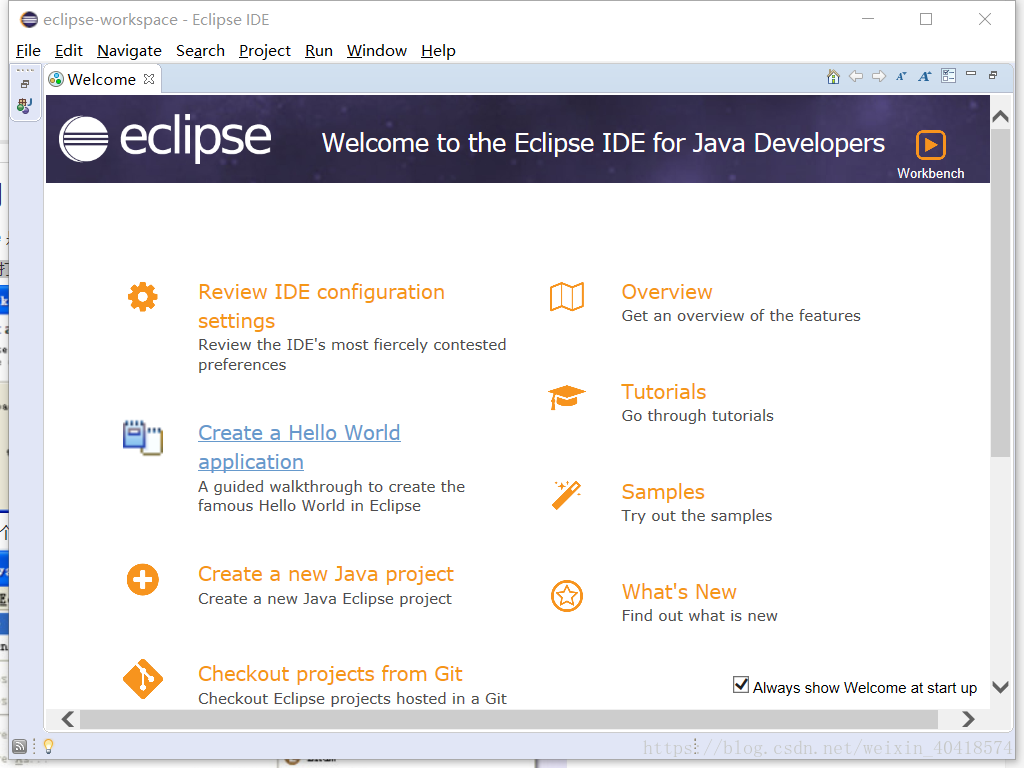Image resolution: width=1024 pixels, height=768 pixels.
Task: Open the What's New link
Action: (679, 592)
